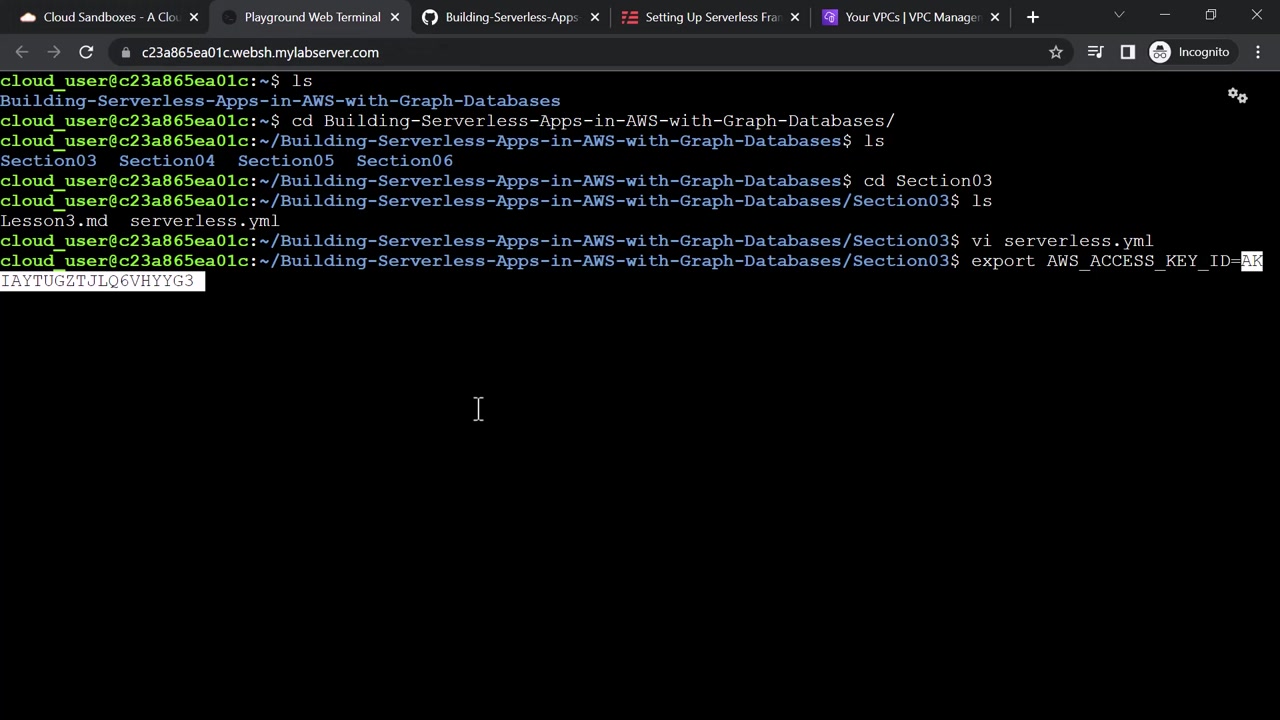Switch to Playground Web Terminal tab
This screenshot has height=720, width=1280.
tap(310, 17)
